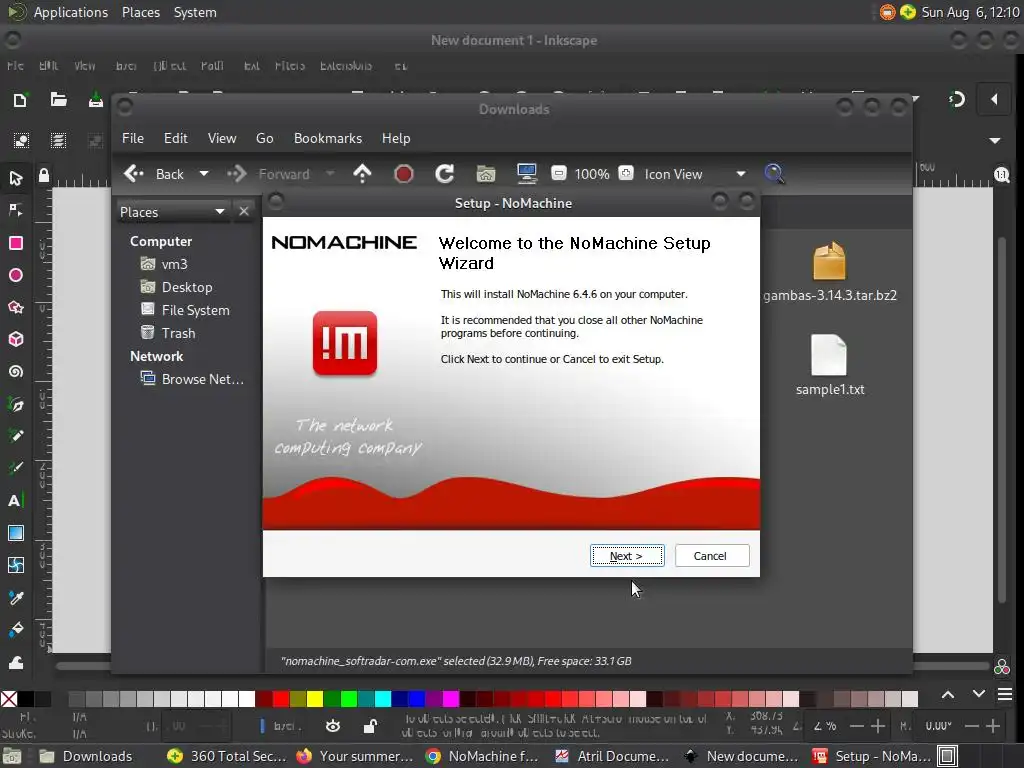The image size is (1024, 768).
Task: Toggle layer visibility eye in status bar
Action: point(333,726)
